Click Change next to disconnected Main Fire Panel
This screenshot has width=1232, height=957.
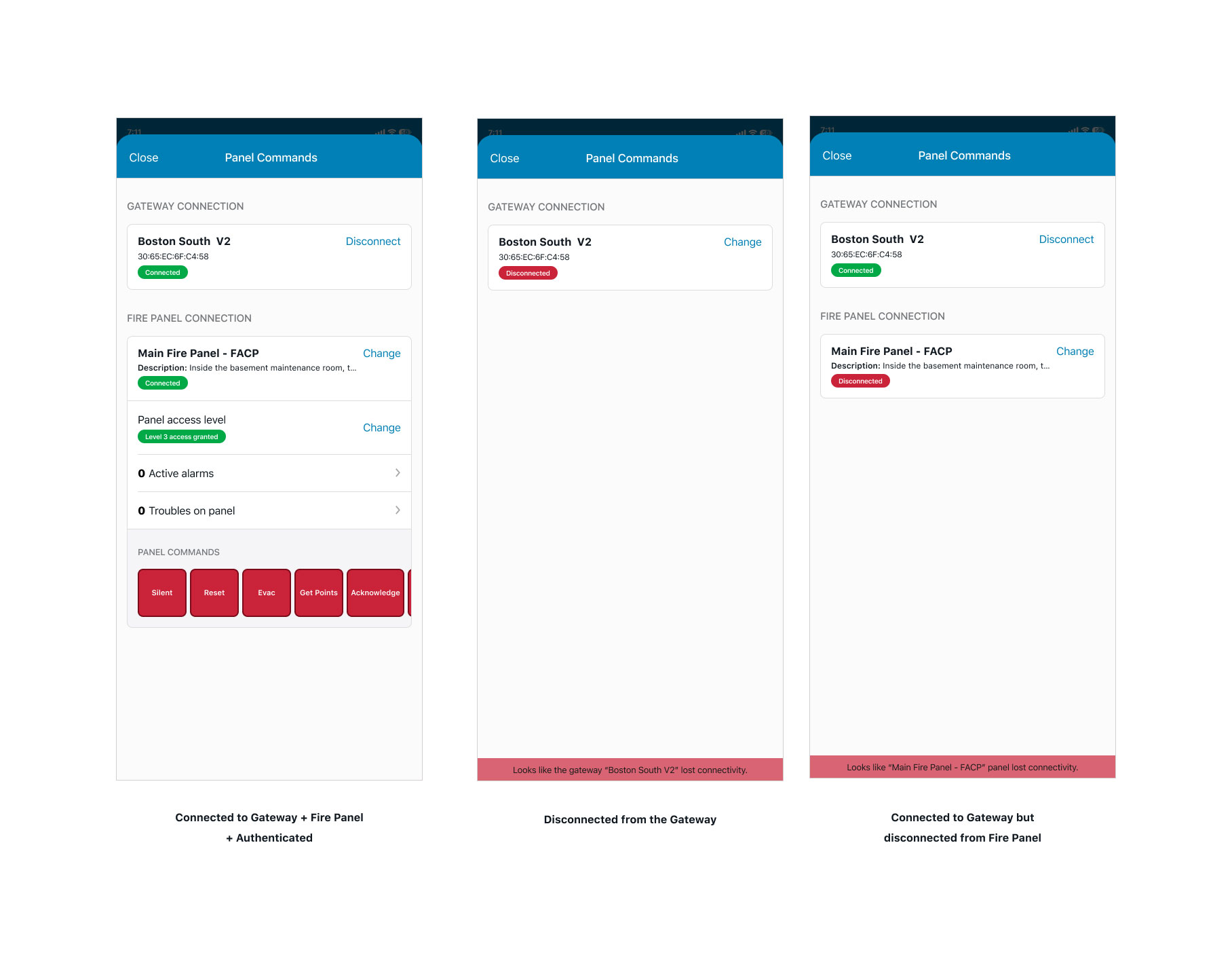pyautogui.click(x=1075, y=351)
